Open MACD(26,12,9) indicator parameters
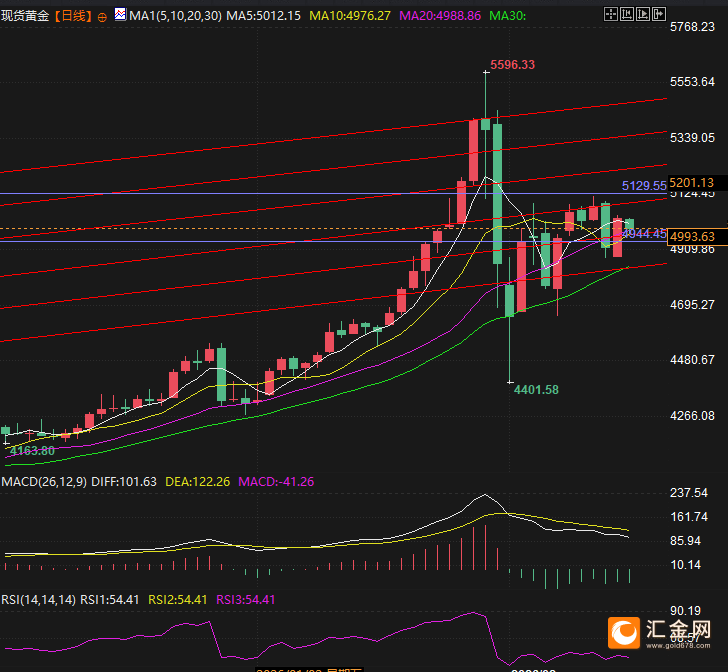Viewport: 728px width, 672px height. pyautogui.click(x=44, y=482)
